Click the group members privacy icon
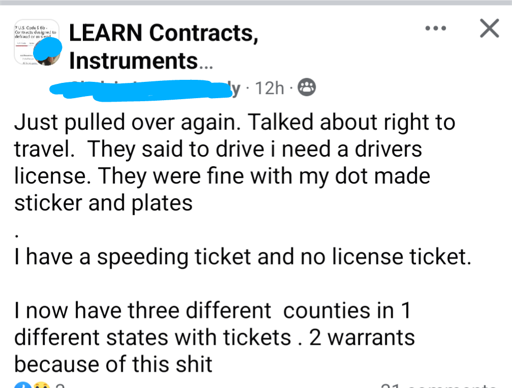The width and height of the screenshot is (512, 388). point(306,88)
